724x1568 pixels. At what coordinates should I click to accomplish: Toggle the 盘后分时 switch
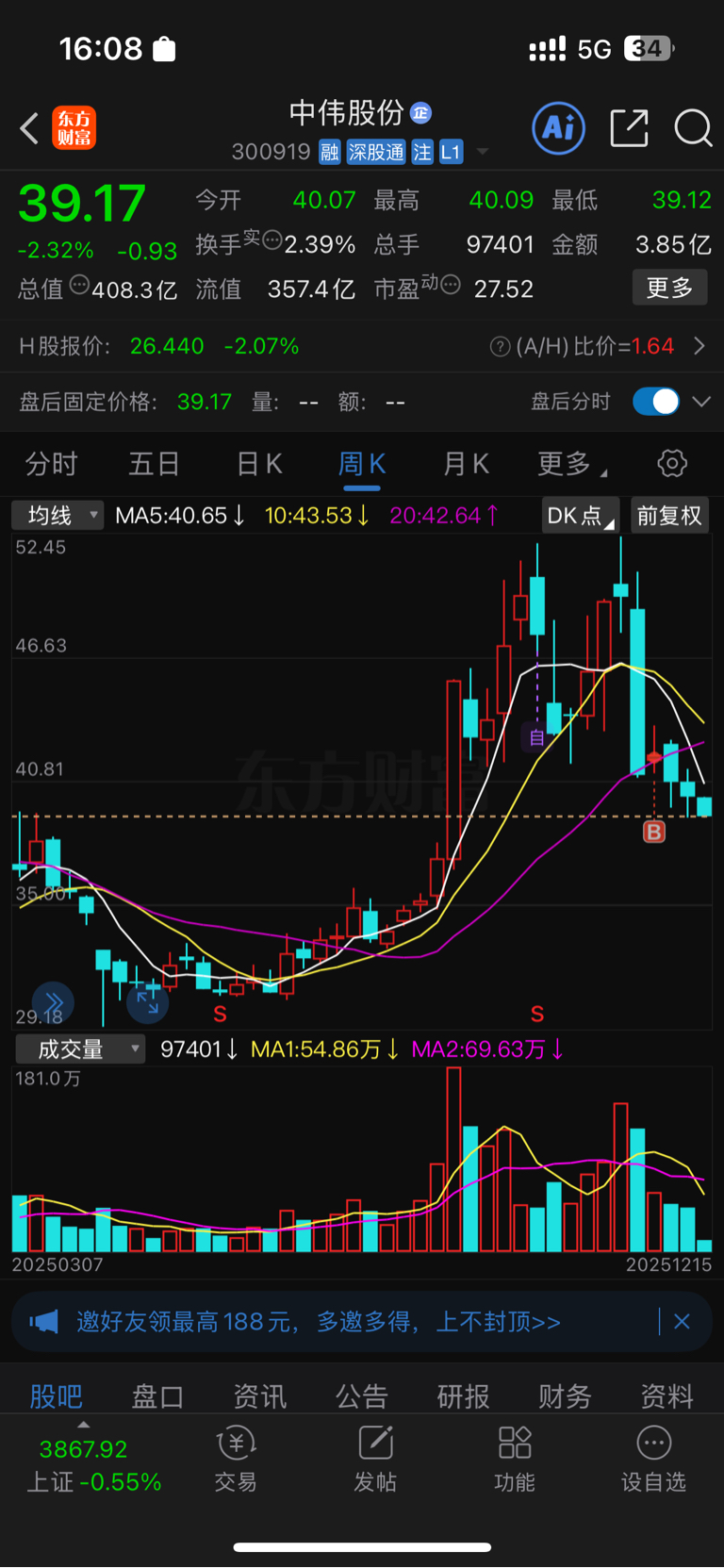(656, 402)
